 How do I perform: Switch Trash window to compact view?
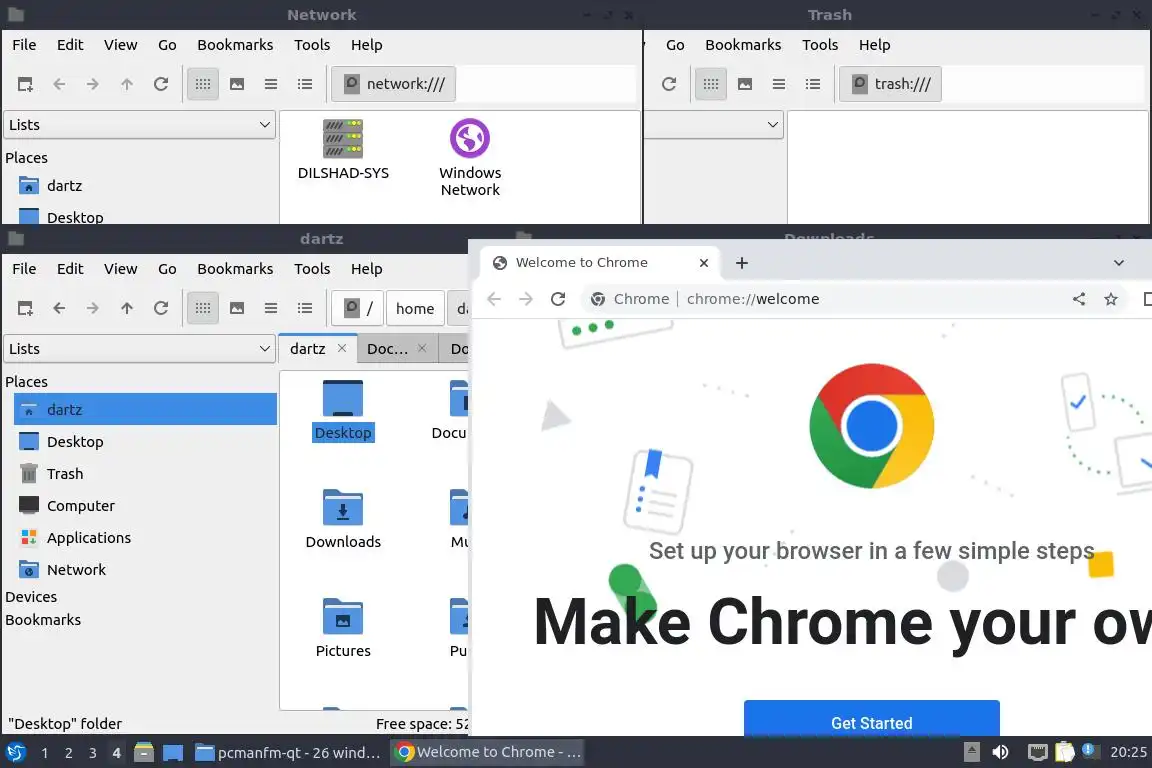779,84
